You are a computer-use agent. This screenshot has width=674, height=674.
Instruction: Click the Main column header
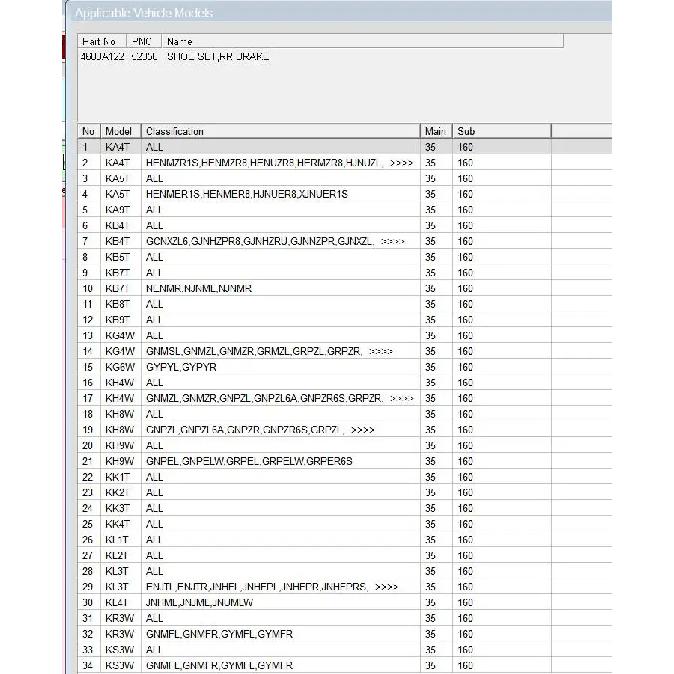click(x=436, y=131)
